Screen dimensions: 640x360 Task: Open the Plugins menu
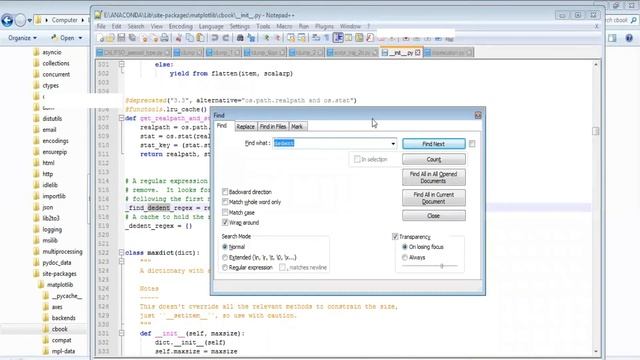click(324, 27)
